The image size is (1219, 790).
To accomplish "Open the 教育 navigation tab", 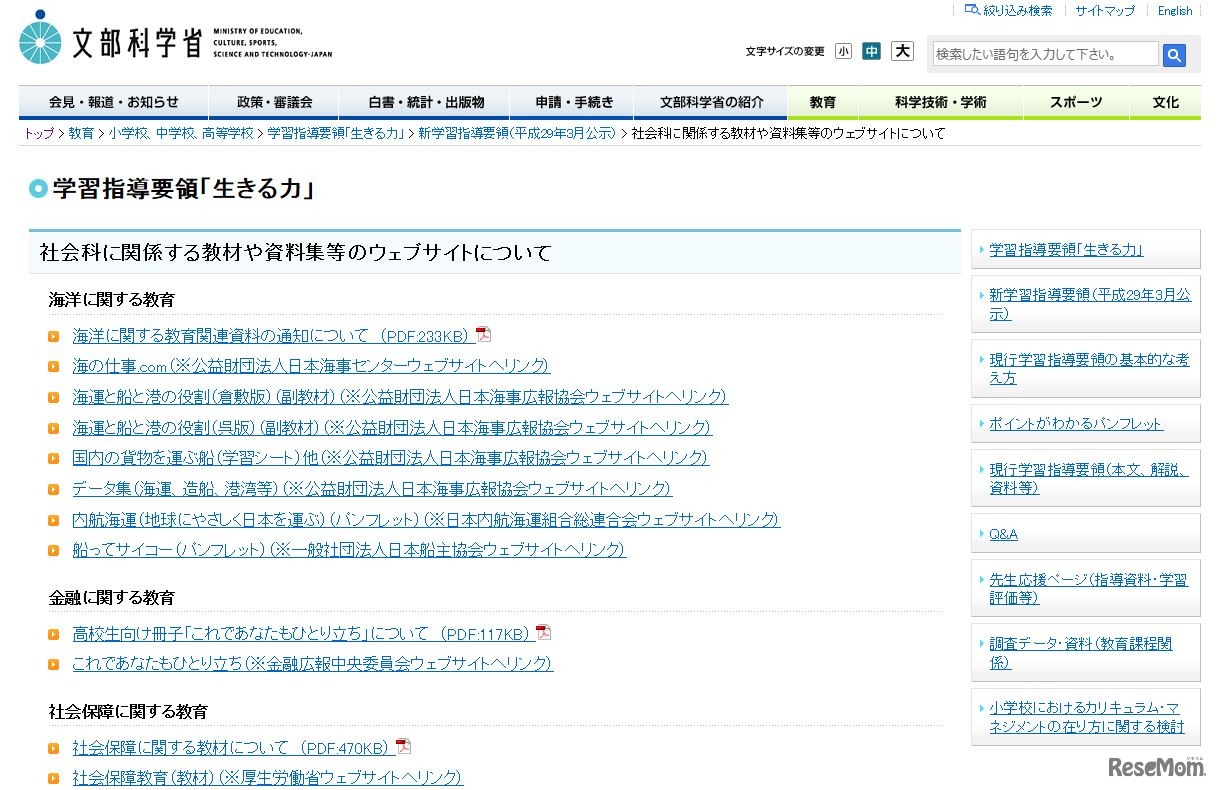I will (821, 101).
